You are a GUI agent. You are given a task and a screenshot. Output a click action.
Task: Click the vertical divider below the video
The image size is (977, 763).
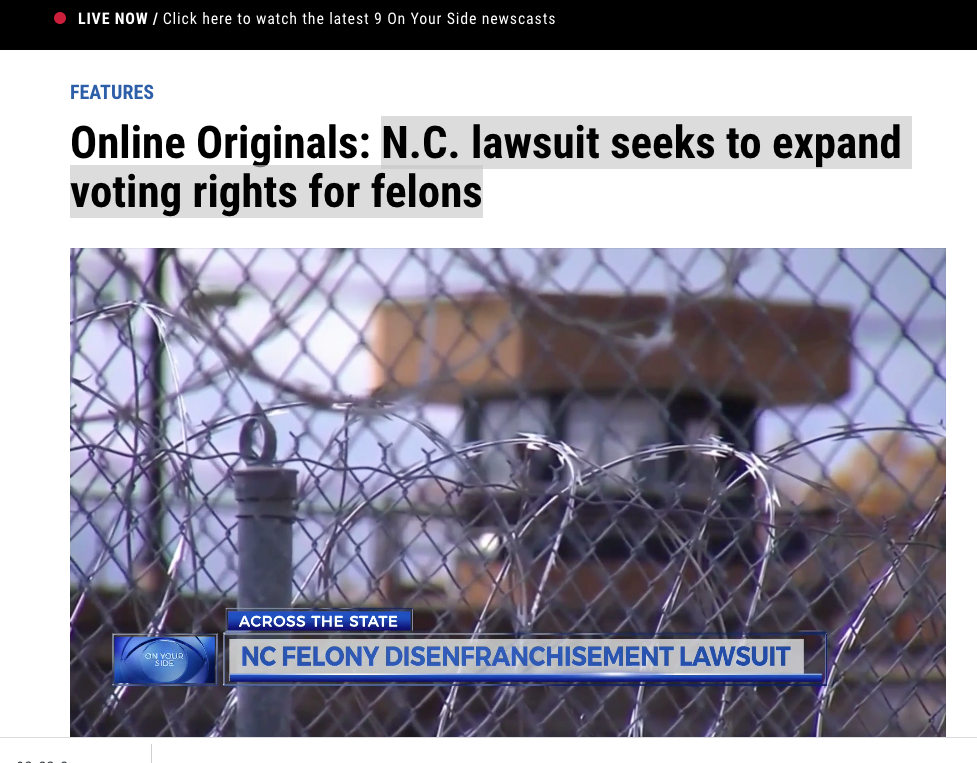tap(151, 752)
